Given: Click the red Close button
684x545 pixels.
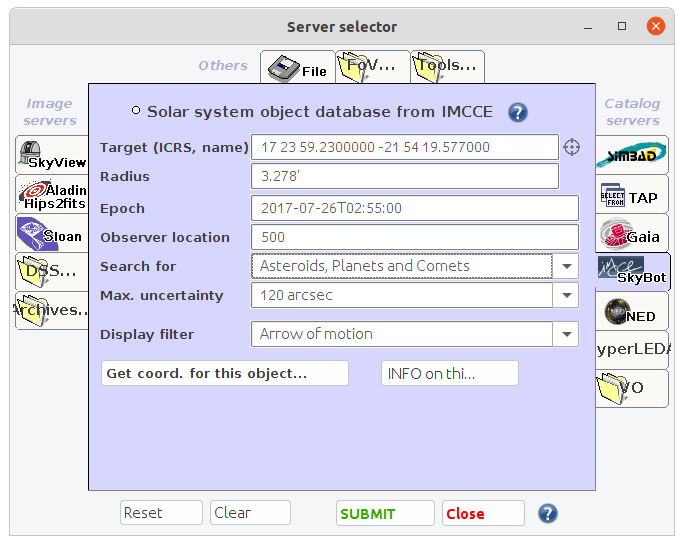Looking at the screenshot, I should tap(483, 514).
